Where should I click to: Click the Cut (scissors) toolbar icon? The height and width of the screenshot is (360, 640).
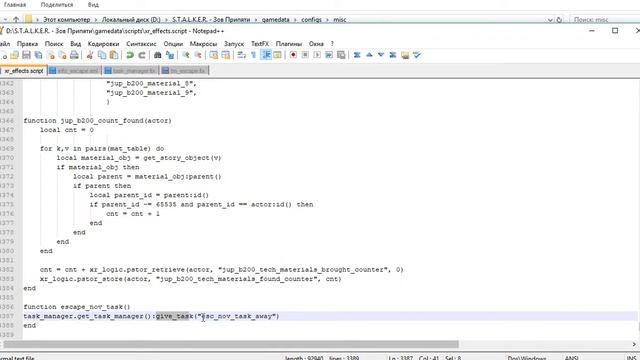[90, 55]
